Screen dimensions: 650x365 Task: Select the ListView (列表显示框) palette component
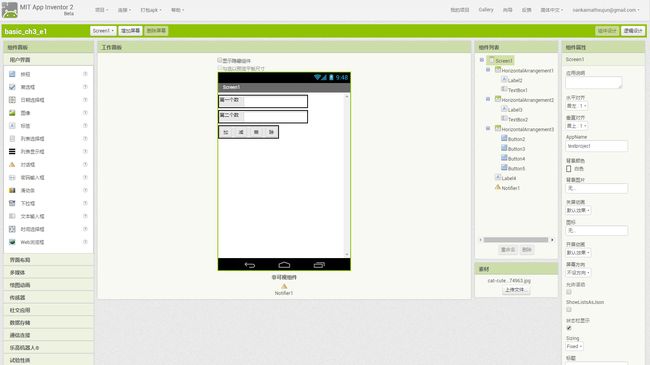click(x=32, y=151)
